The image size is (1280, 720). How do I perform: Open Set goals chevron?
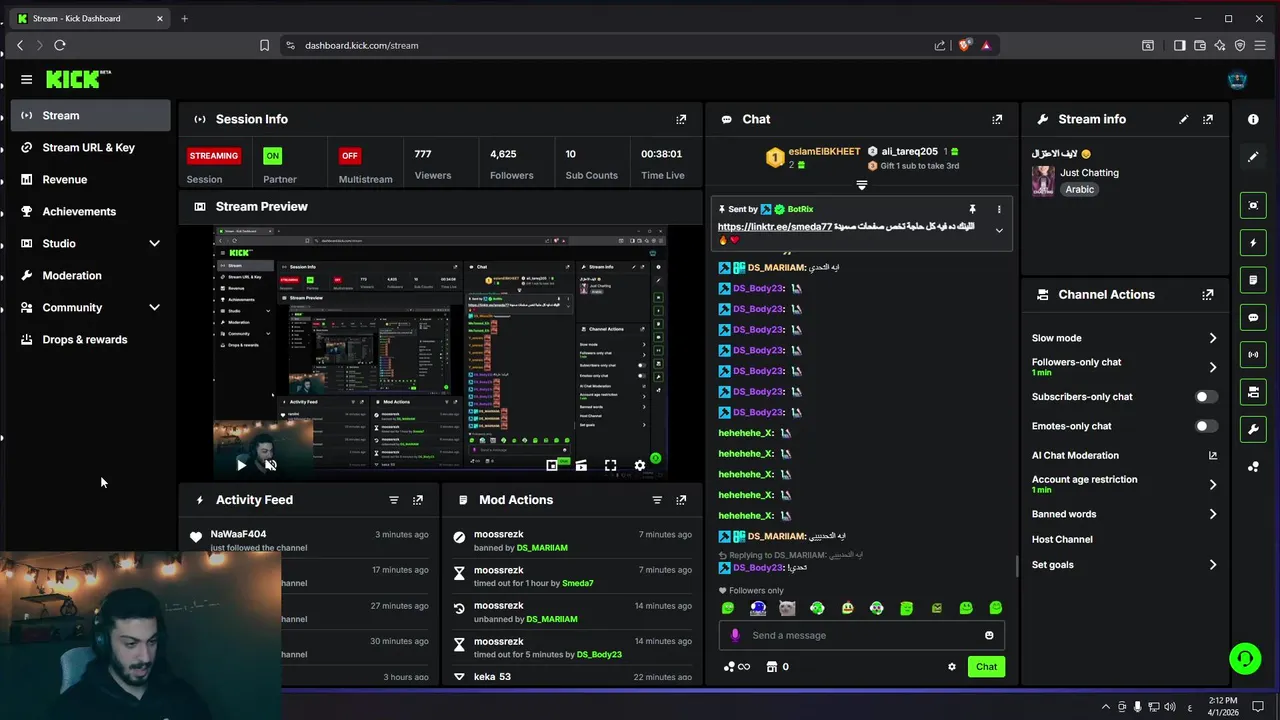tap(1213, 565)
